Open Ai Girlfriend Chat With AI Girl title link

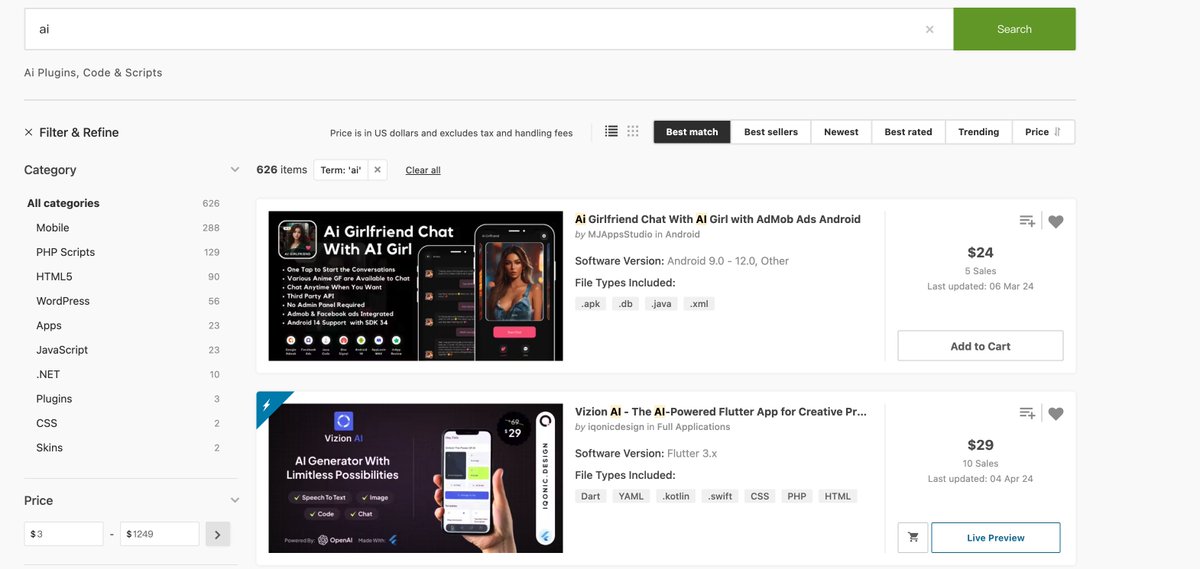[x=718, y=219]
